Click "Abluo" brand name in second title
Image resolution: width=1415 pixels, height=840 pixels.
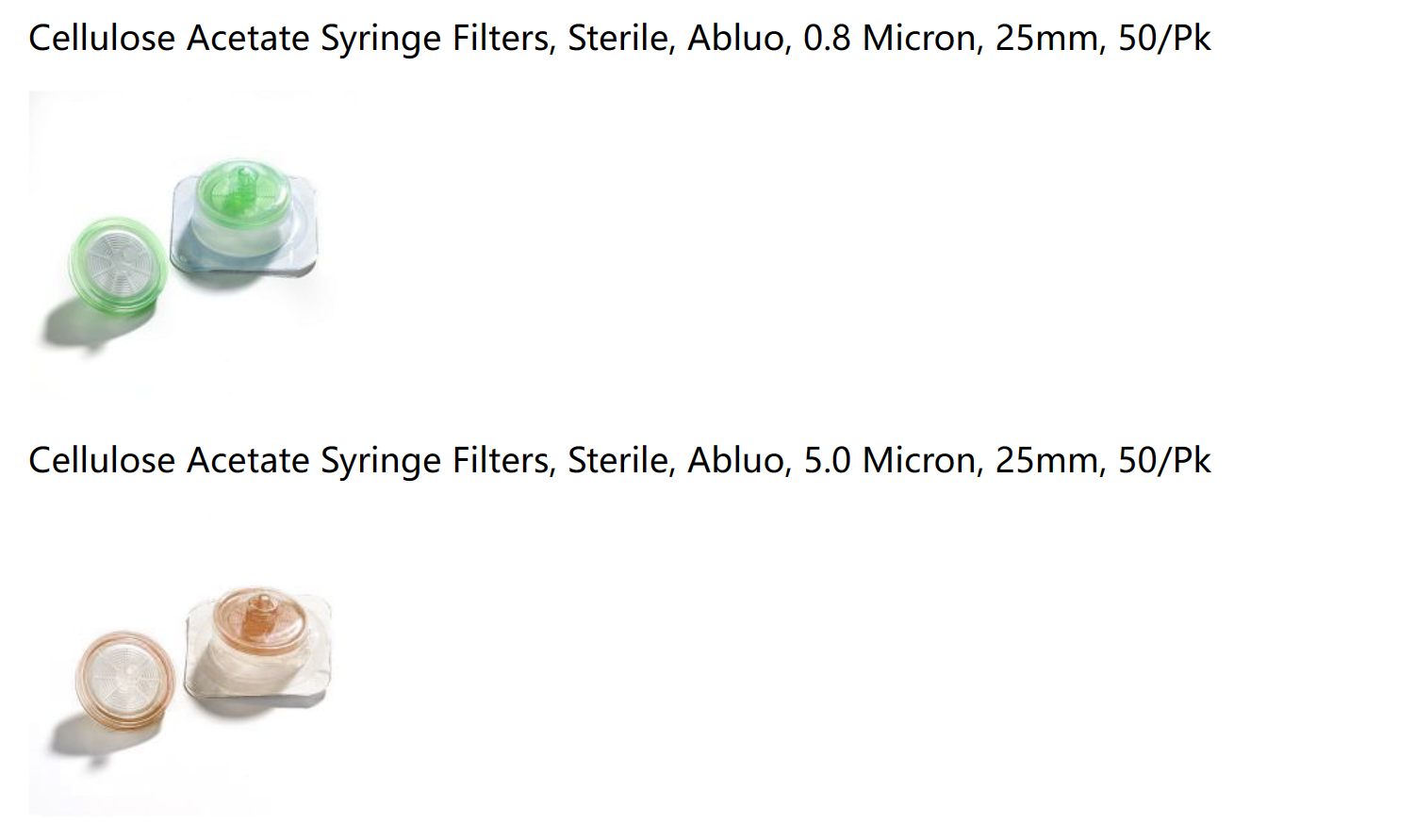736,461
